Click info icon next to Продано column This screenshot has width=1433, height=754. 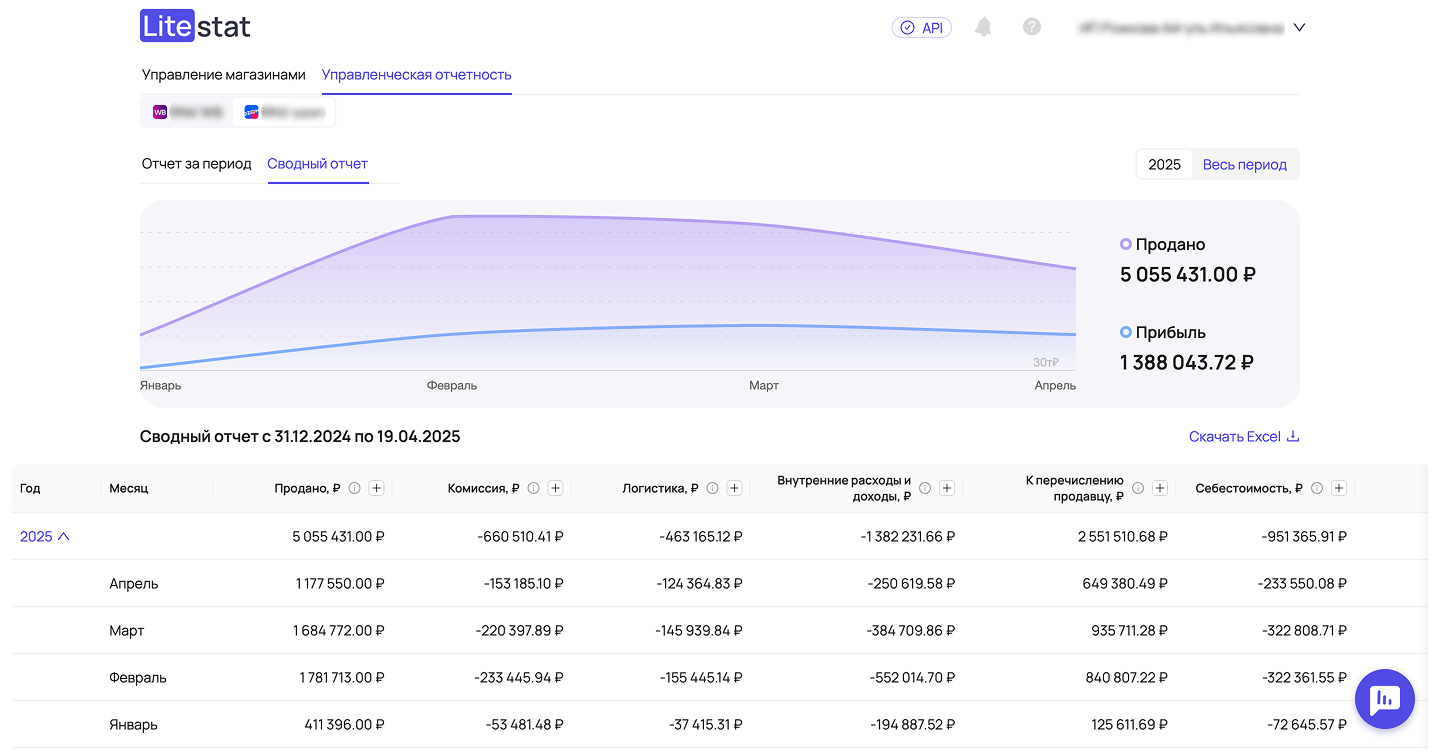[354, 488]
